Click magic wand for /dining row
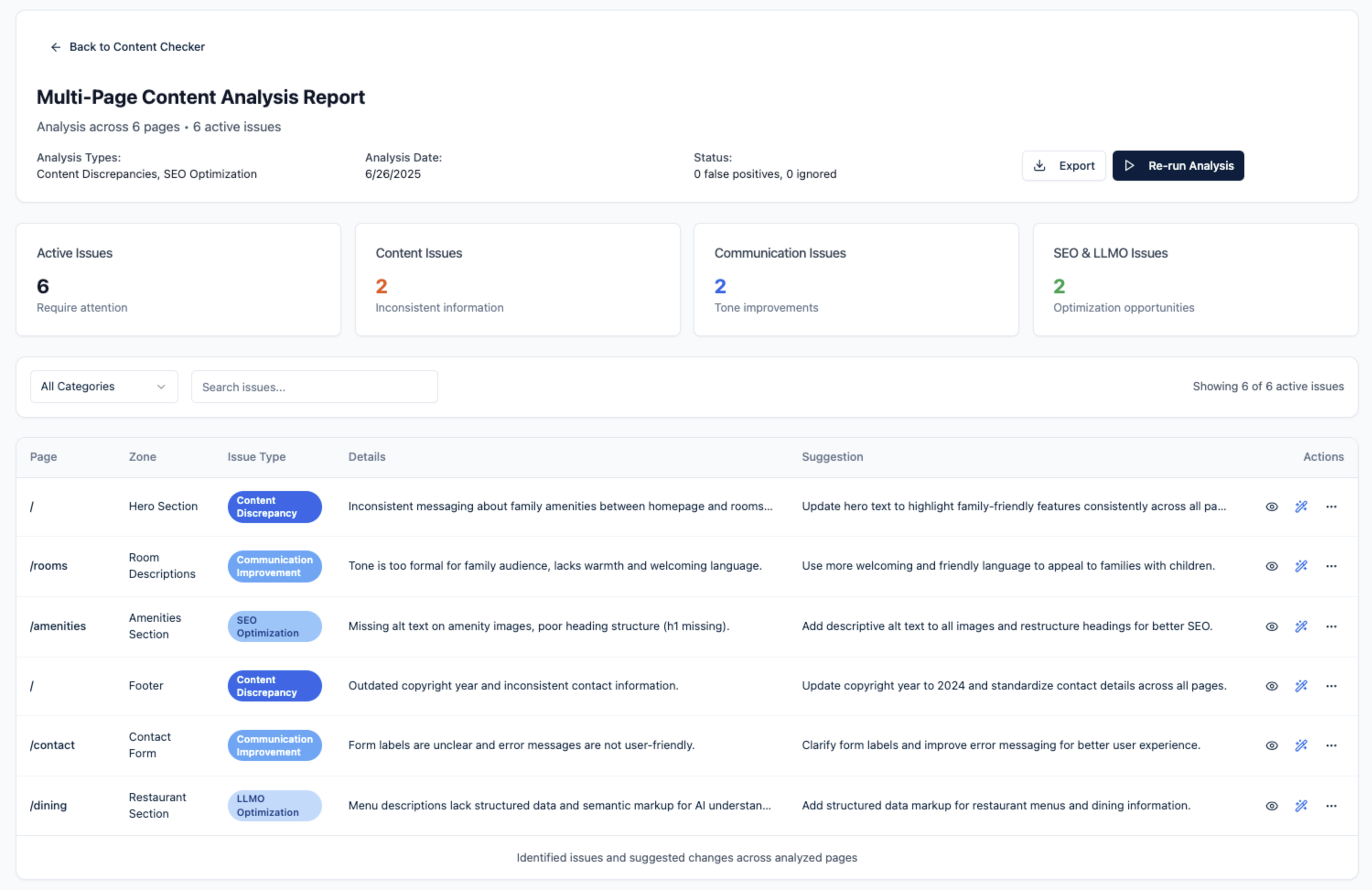The height and width of the screenshot is (890, 1372). coord(1301,806)
